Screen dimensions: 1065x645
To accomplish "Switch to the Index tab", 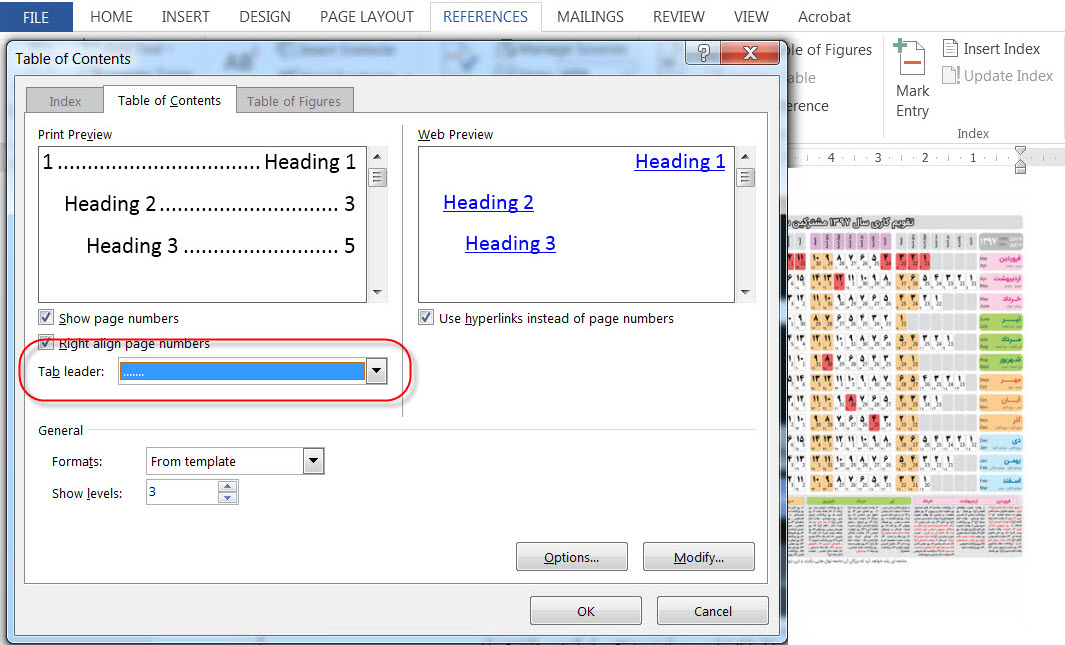I will click(65, 101).
